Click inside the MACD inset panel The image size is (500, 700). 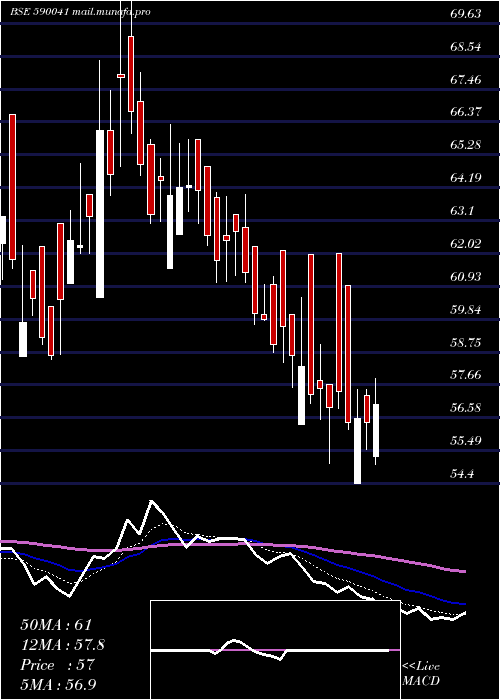click(x=275, y=650)
